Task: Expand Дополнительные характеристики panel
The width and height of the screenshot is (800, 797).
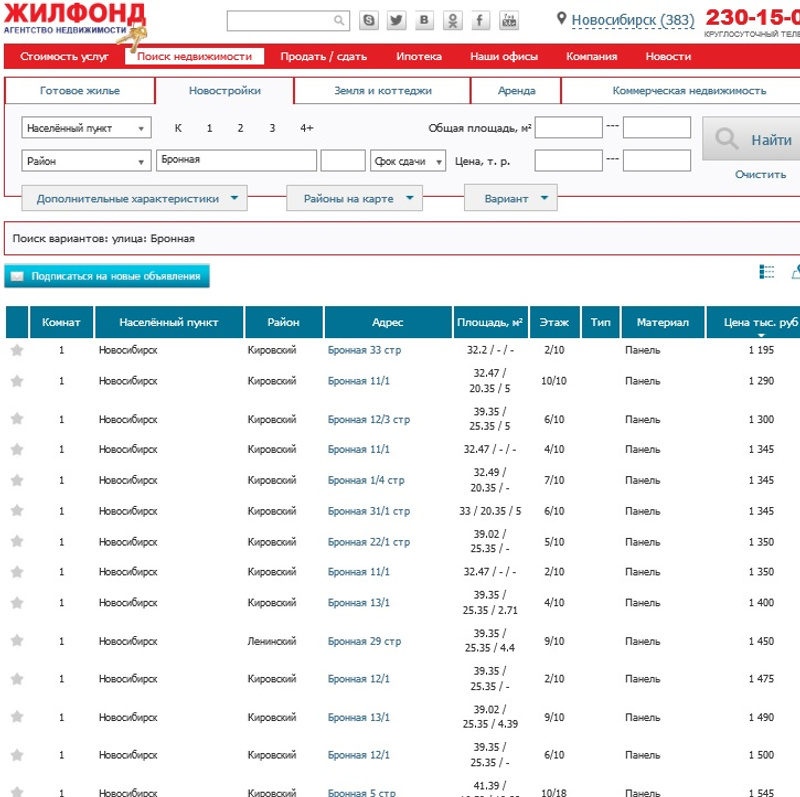Action: [x=134, y=198]
